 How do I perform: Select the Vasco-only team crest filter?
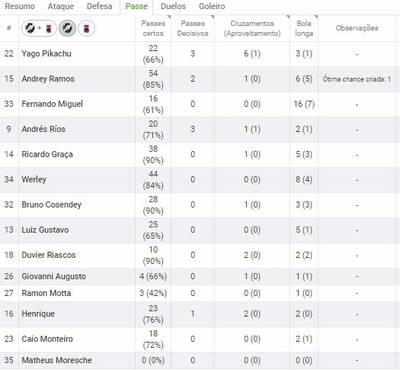tap(67, 28)
